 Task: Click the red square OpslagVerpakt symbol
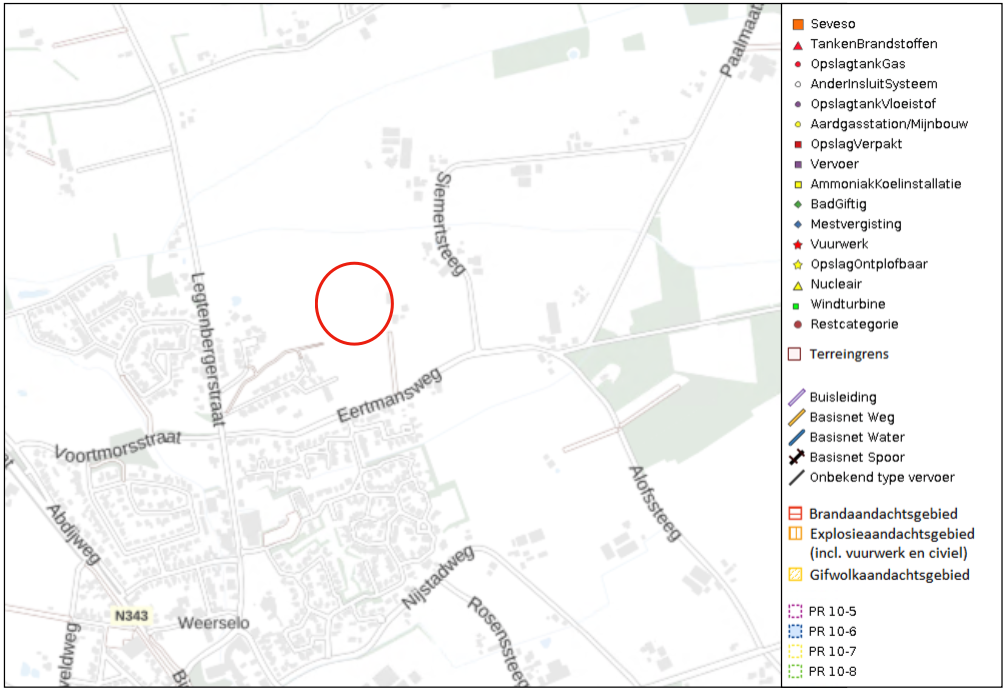click(x=798, y=144)
